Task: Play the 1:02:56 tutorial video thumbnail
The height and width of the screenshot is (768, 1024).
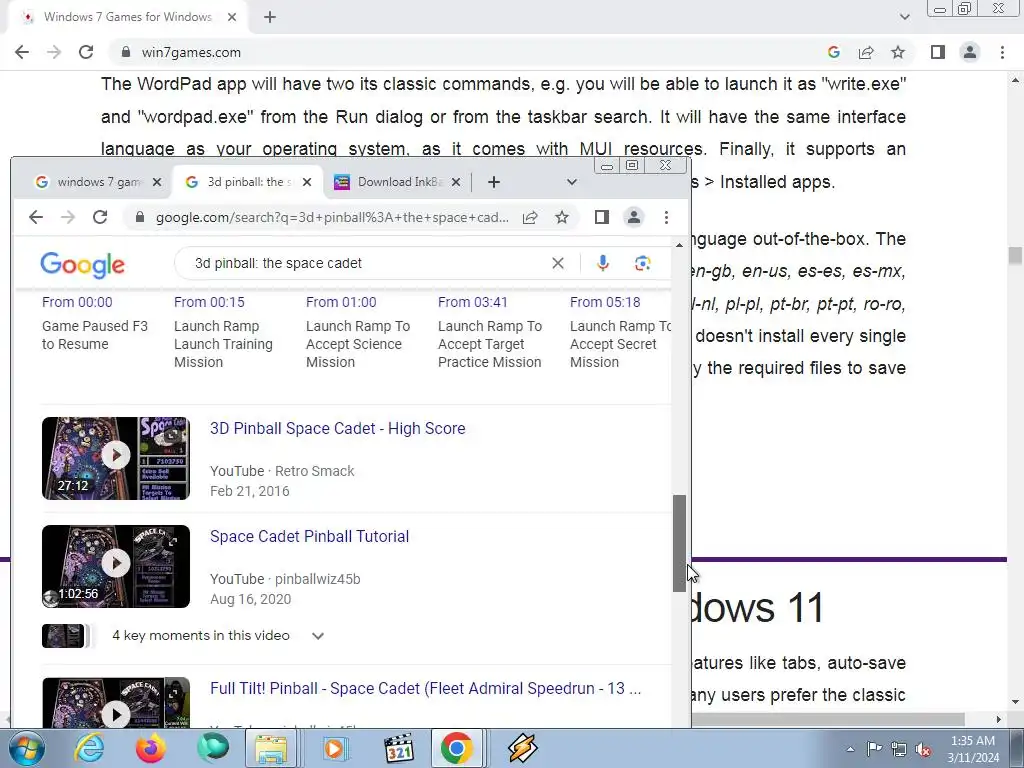Action: (x=116, y=566)
